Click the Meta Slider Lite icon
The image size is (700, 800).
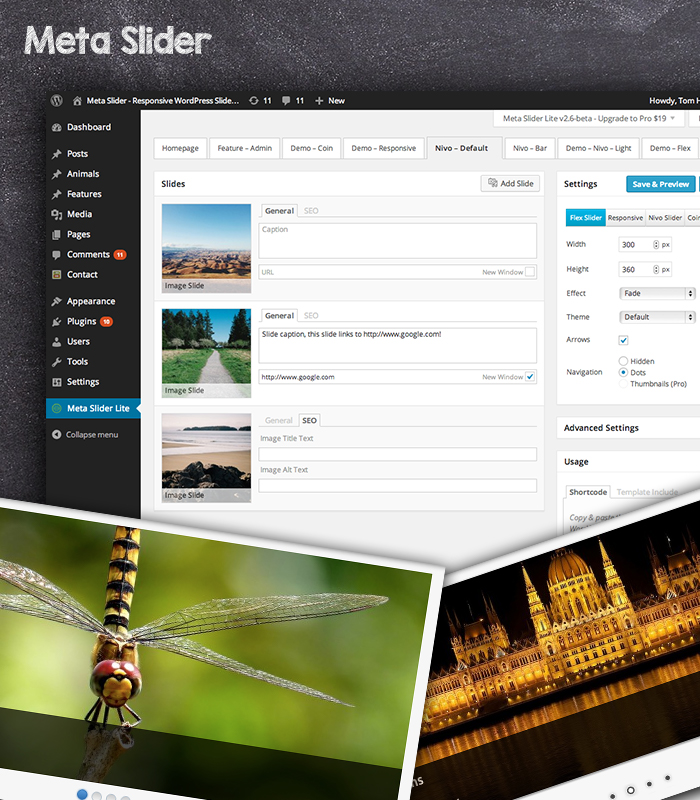pos(57,408)
